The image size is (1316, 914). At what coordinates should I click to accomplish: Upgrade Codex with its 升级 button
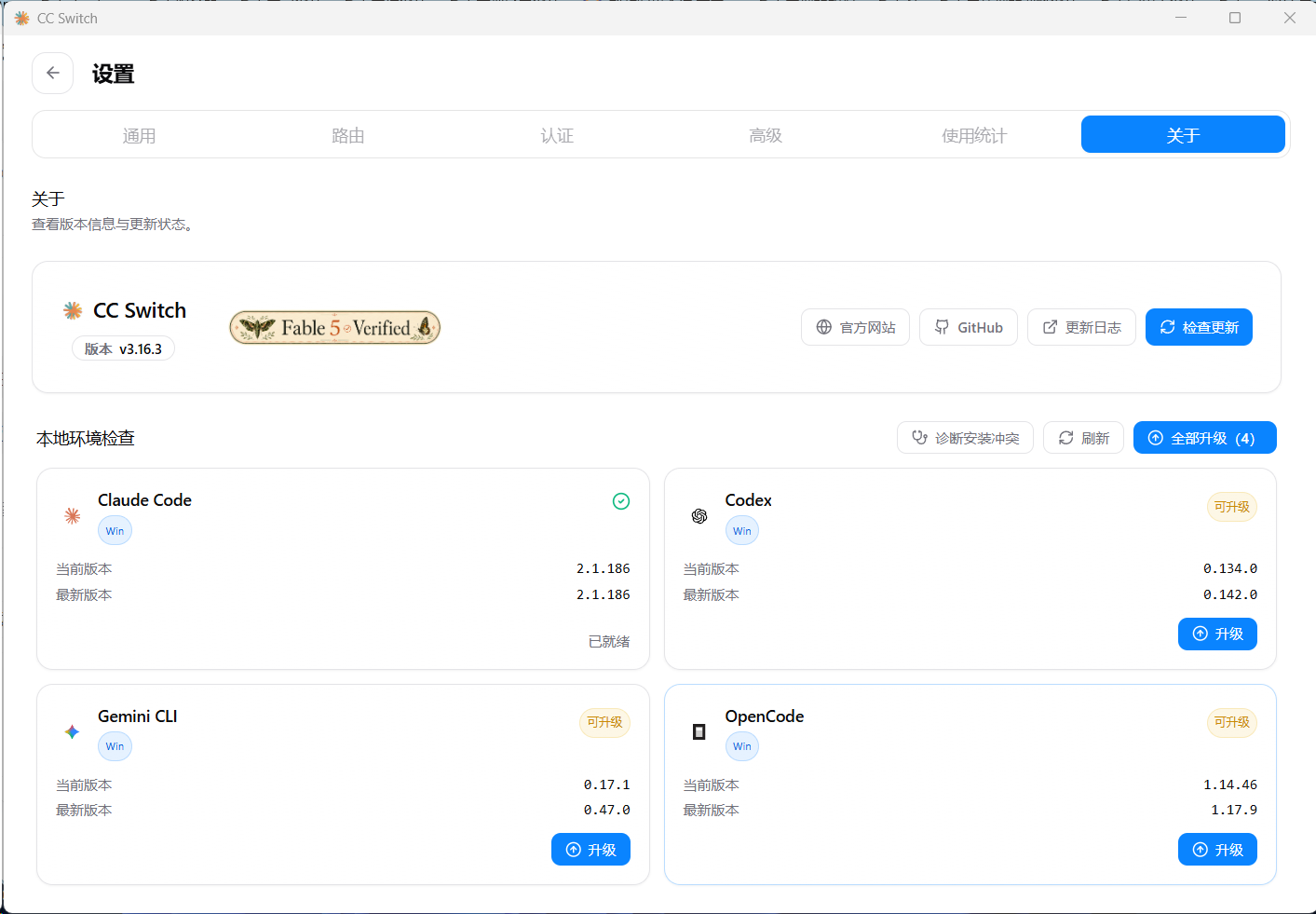(x=1217, y=634)
